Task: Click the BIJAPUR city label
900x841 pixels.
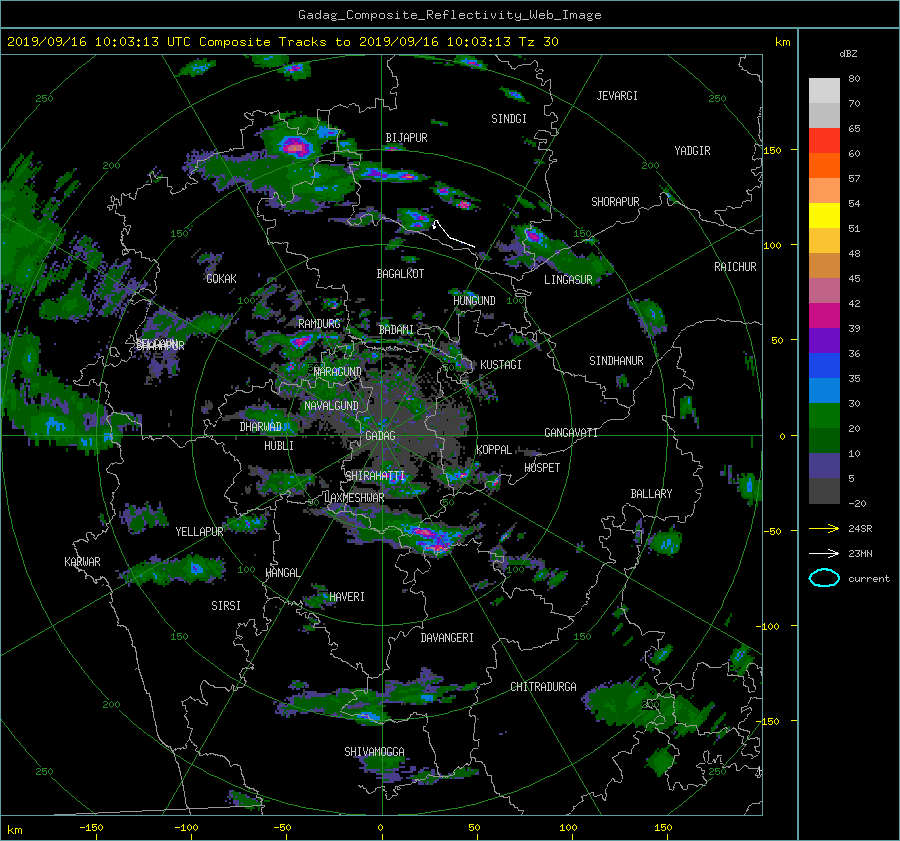Action: click(406, 138)
